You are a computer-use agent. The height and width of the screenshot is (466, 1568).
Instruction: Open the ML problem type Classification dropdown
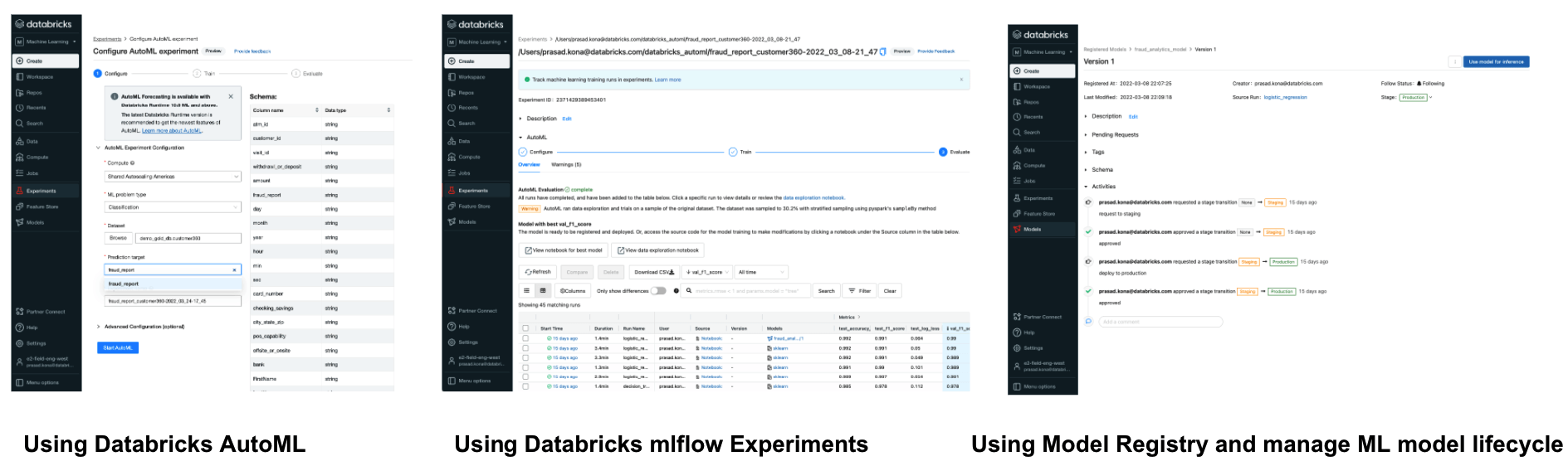(173, 207)
